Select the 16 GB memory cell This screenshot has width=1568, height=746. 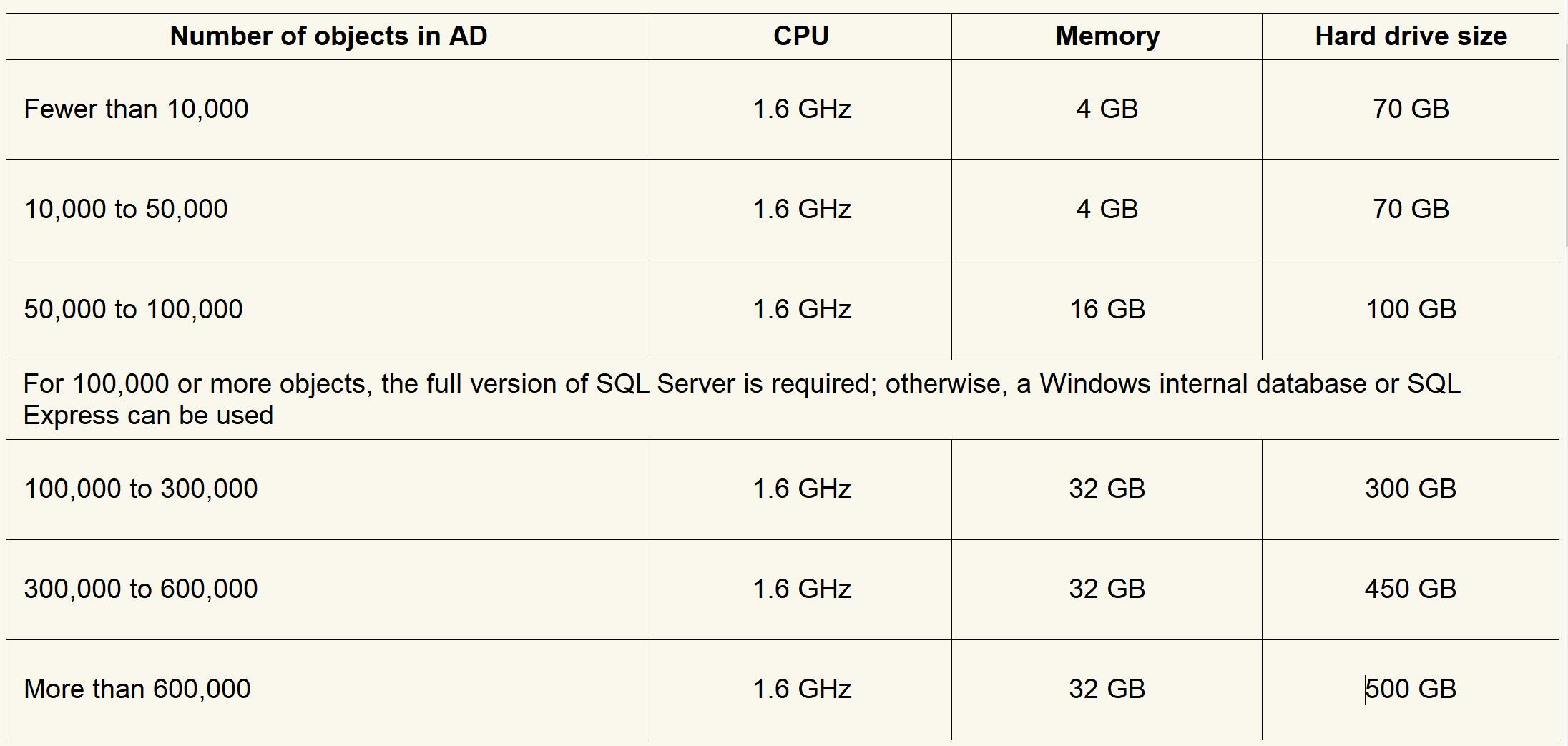[1107, 310]
